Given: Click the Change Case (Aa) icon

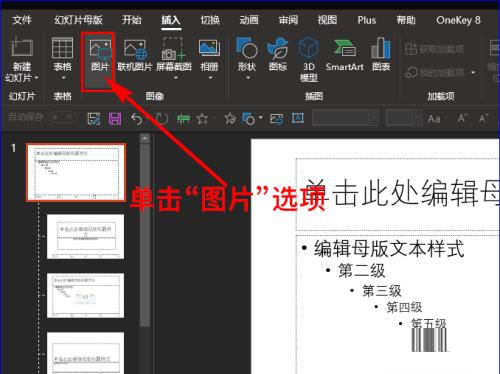Looking at the screenshot, I should tap(434, 119).
